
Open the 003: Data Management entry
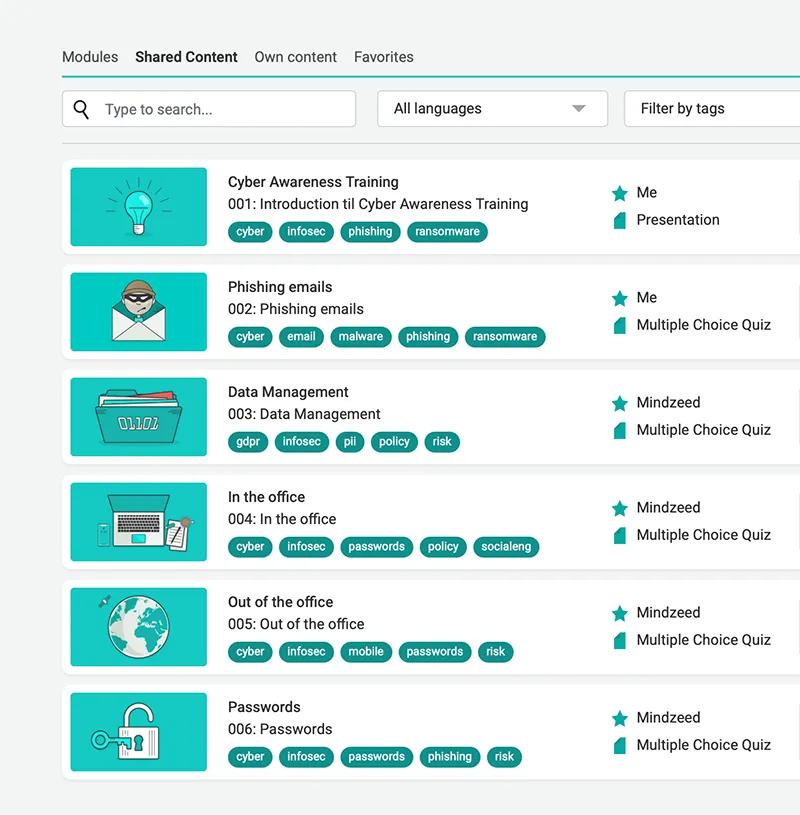304,414
